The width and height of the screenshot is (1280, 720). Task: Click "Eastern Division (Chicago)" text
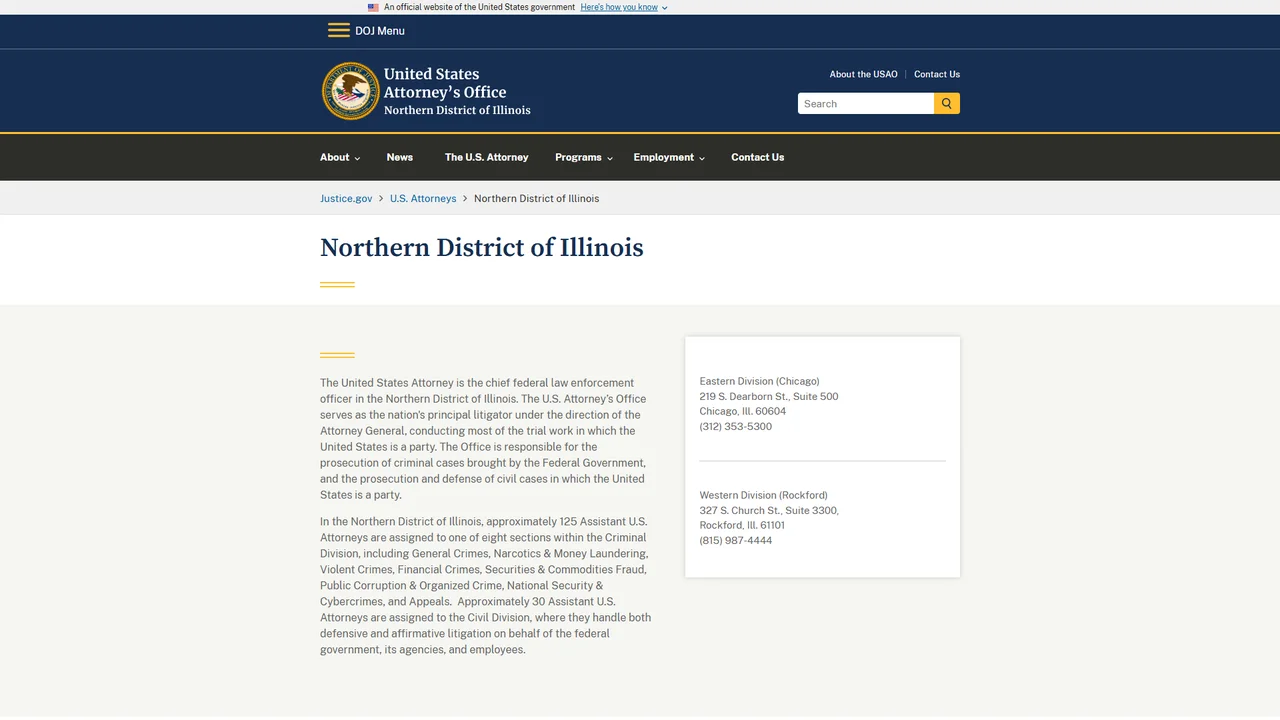[x=760, y=381]
